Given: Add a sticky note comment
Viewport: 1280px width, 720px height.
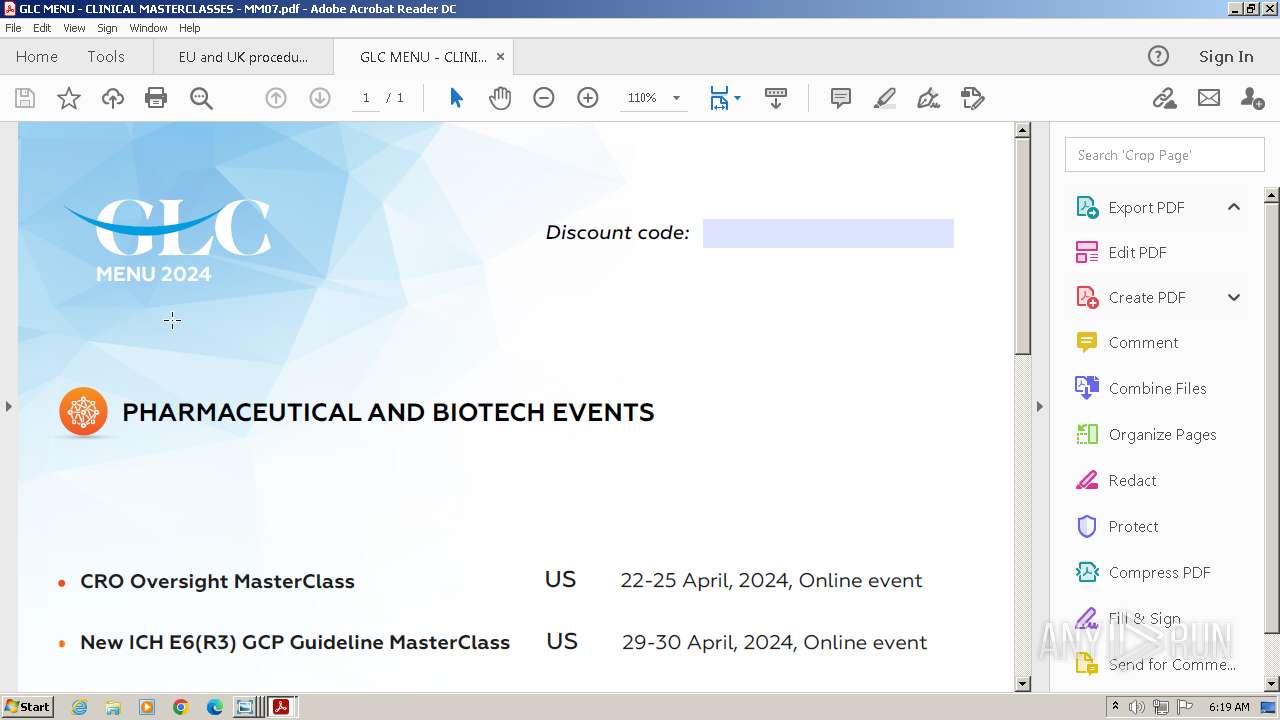Looking at the screenshot, I should click(x=841, y=98).
